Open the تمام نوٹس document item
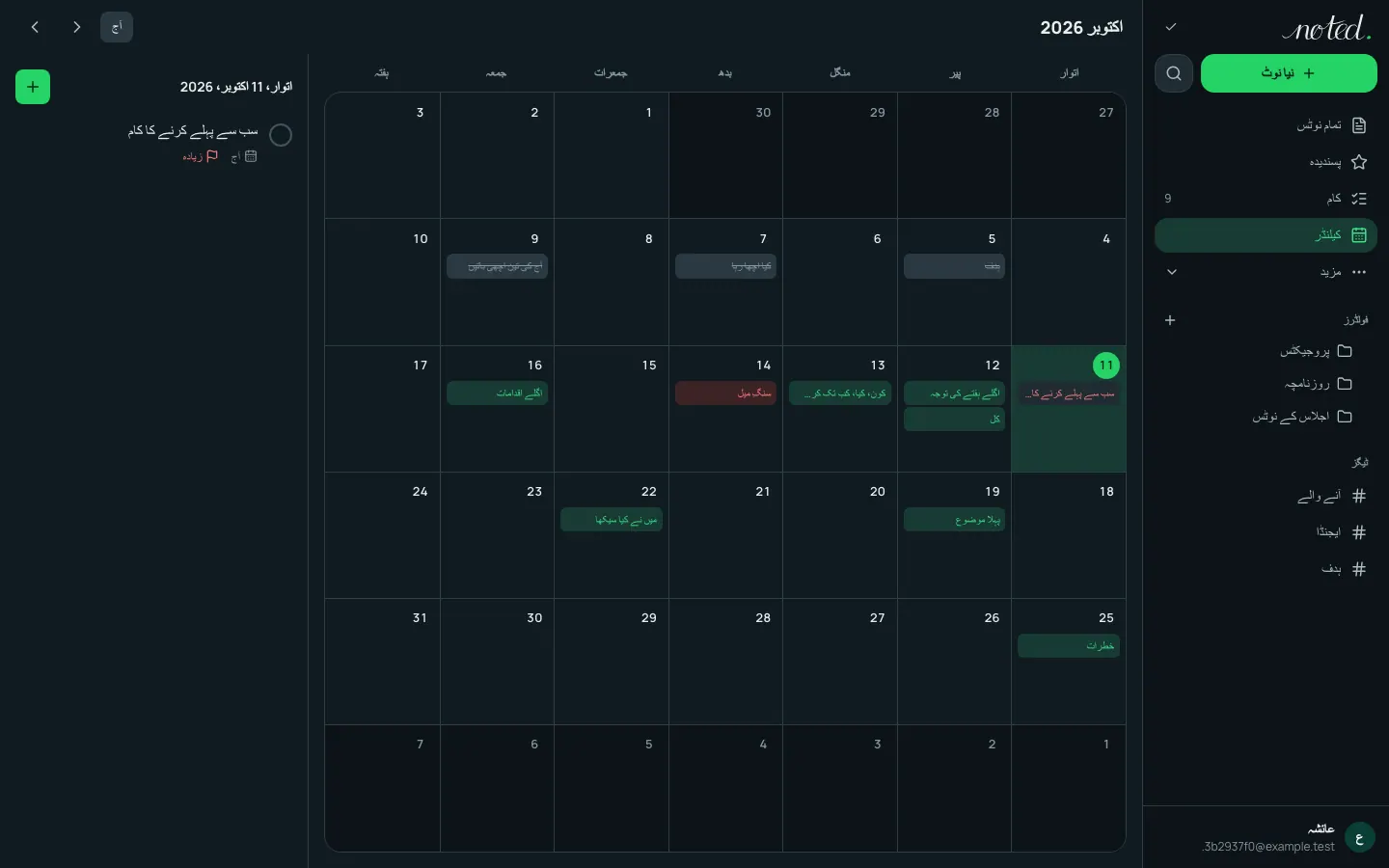The image size is (1389, 868). [1266, 125]
